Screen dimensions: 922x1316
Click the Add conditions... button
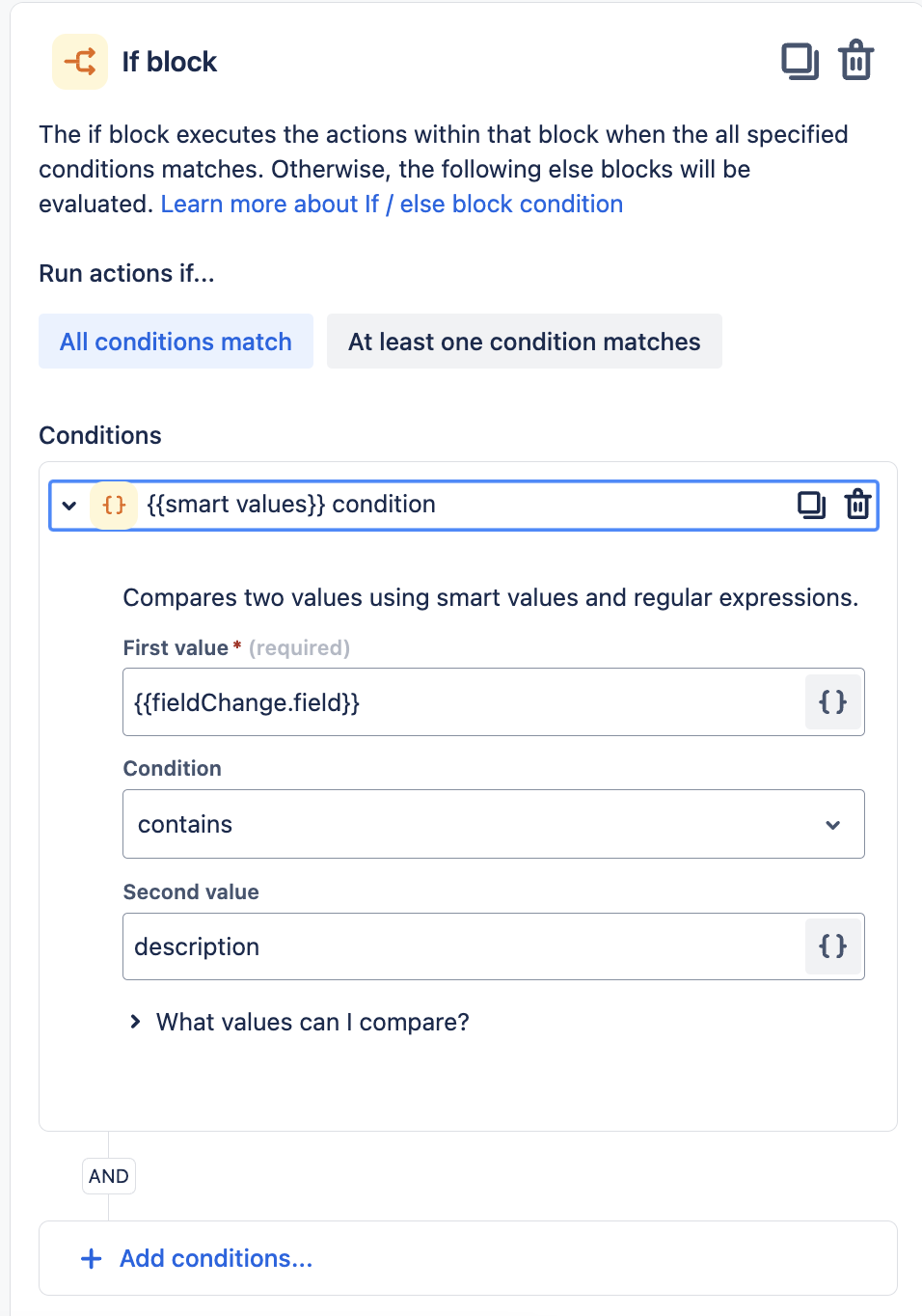(x=216, y=1258)
